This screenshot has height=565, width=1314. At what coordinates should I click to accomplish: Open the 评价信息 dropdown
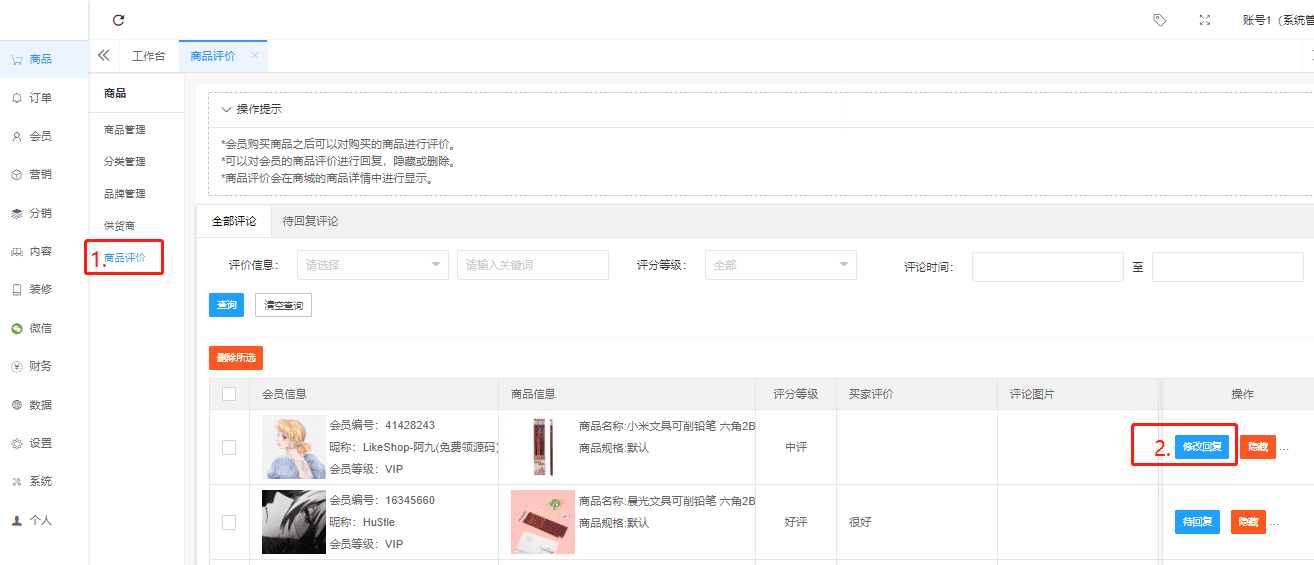(372, 265)
